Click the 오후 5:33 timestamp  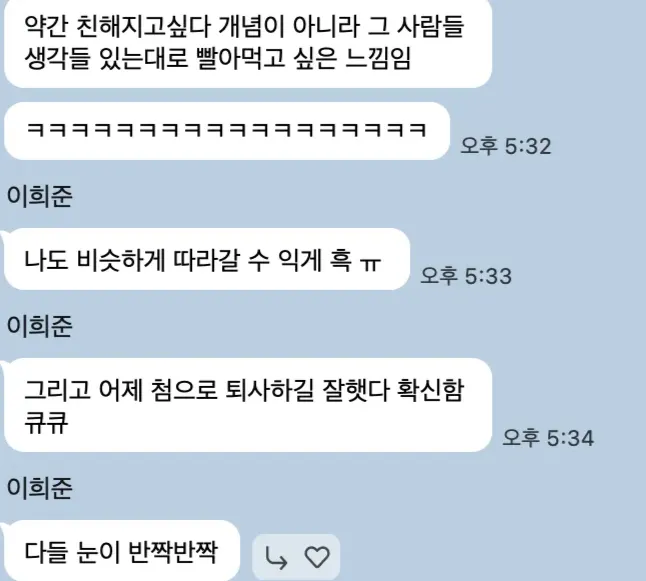pyautogui.click(x=466, y=275)
